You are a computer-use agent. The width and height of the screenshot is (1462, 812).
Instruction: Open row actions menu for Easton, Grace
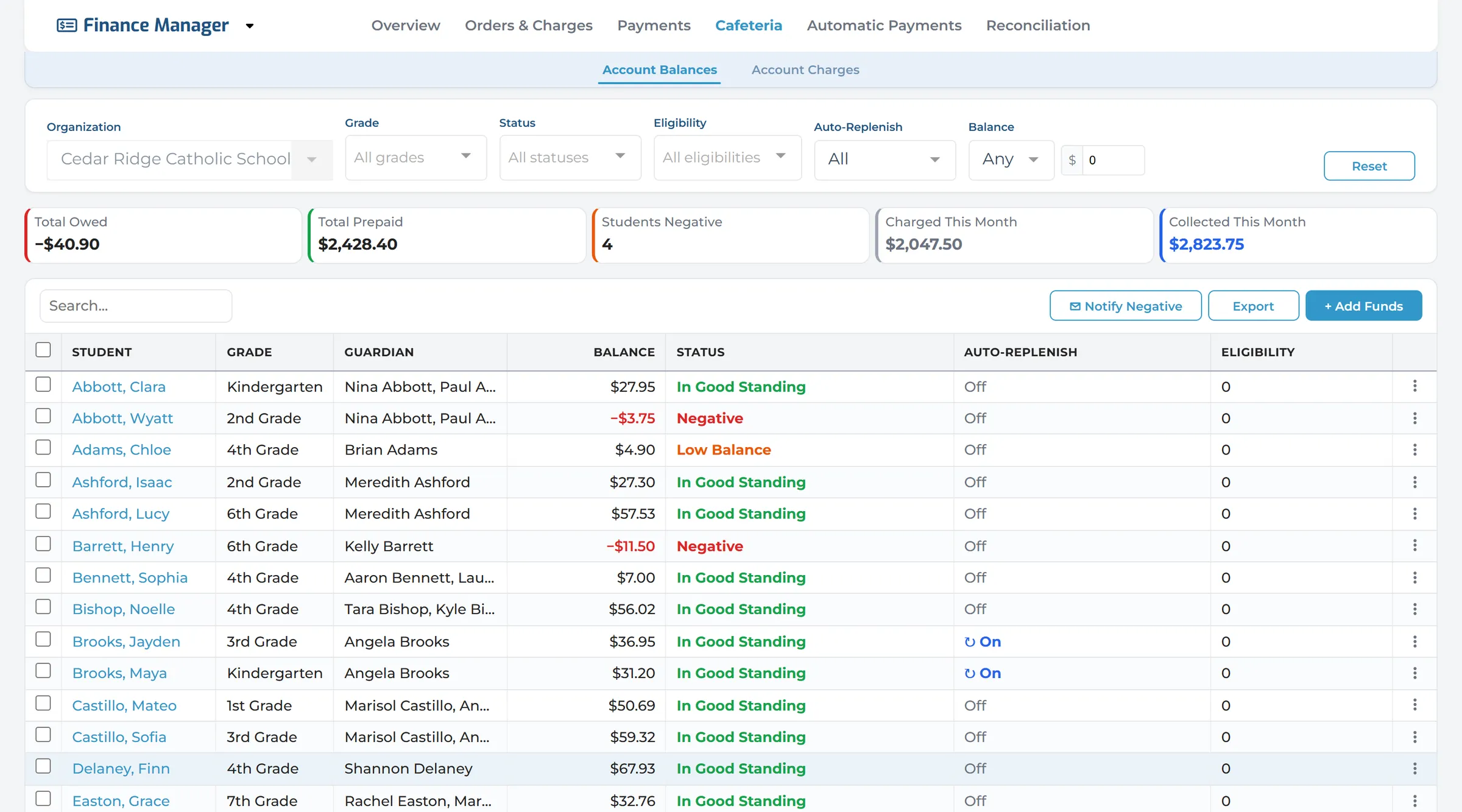[1414, 800]
